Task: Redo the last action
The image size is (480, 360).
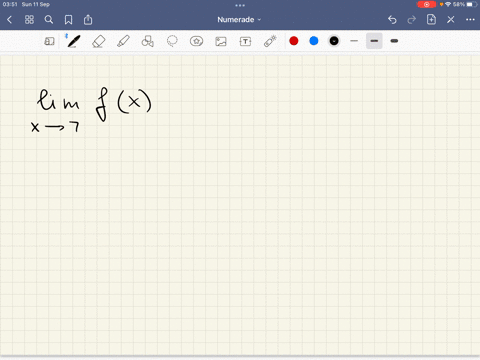Action: (412, 20)
